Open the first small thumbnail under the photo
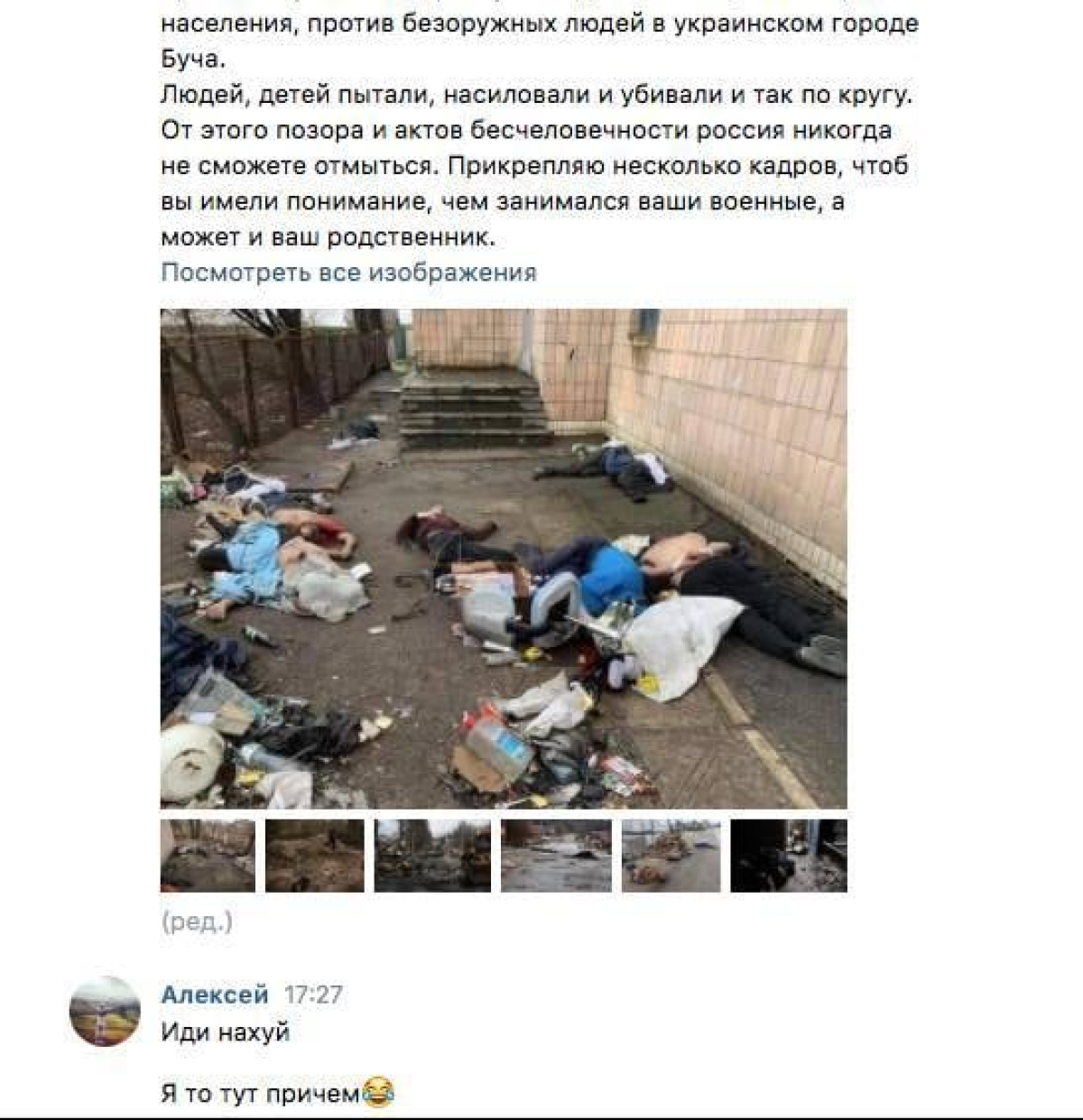Viewport: 1083px width, 1120px height. point(208,856)
